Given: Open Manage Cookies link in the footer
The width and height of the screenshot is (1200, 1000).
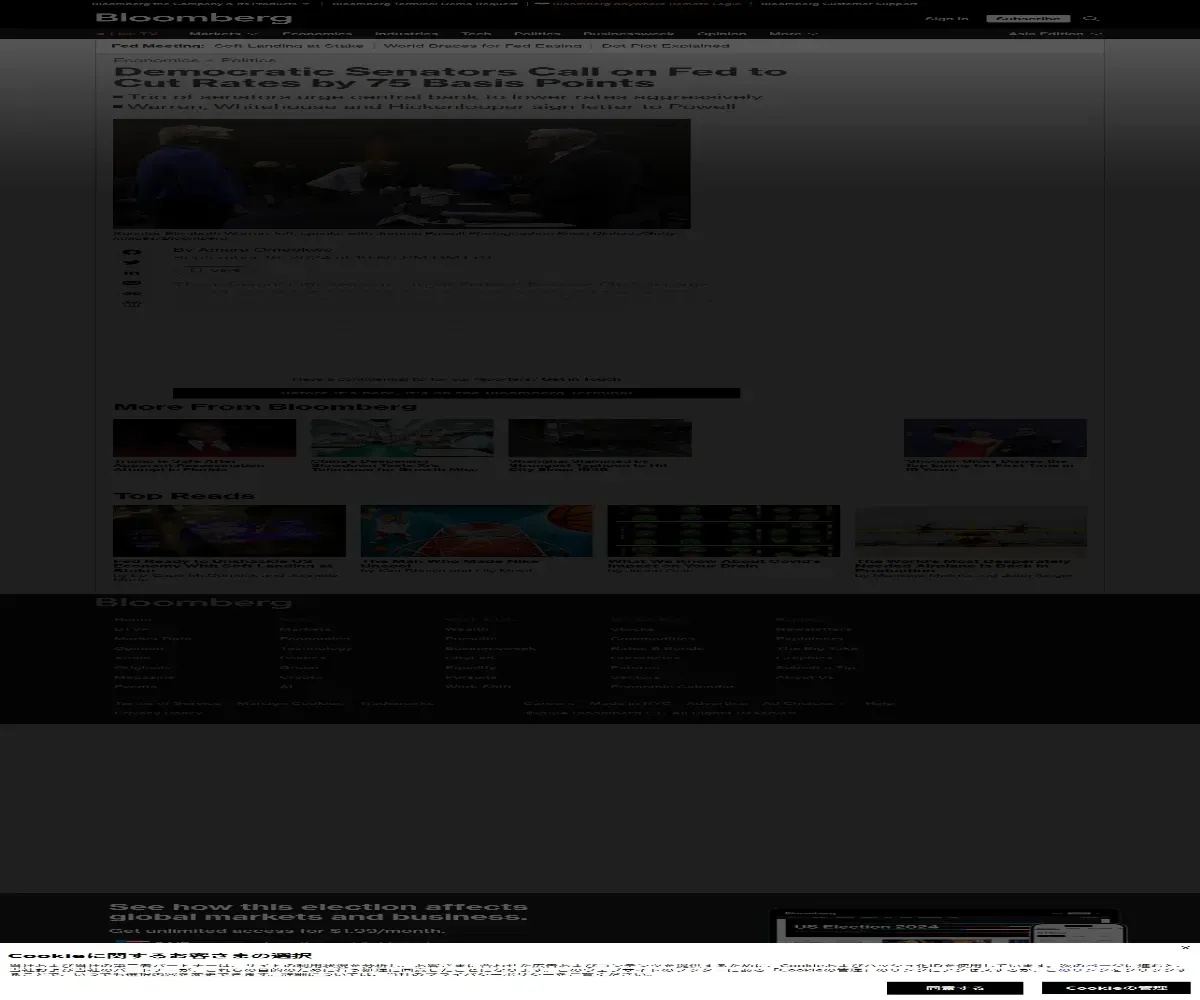Looking at the screenshot, I should point(290,704).
